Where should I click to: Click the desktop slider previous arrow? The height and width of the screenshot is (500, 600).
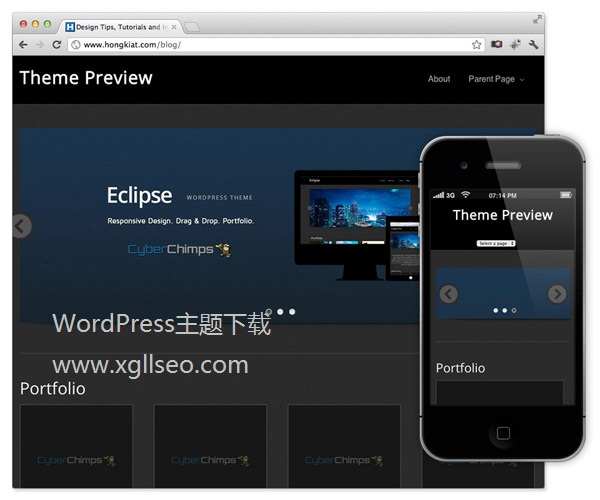click(x=21, y=226)
